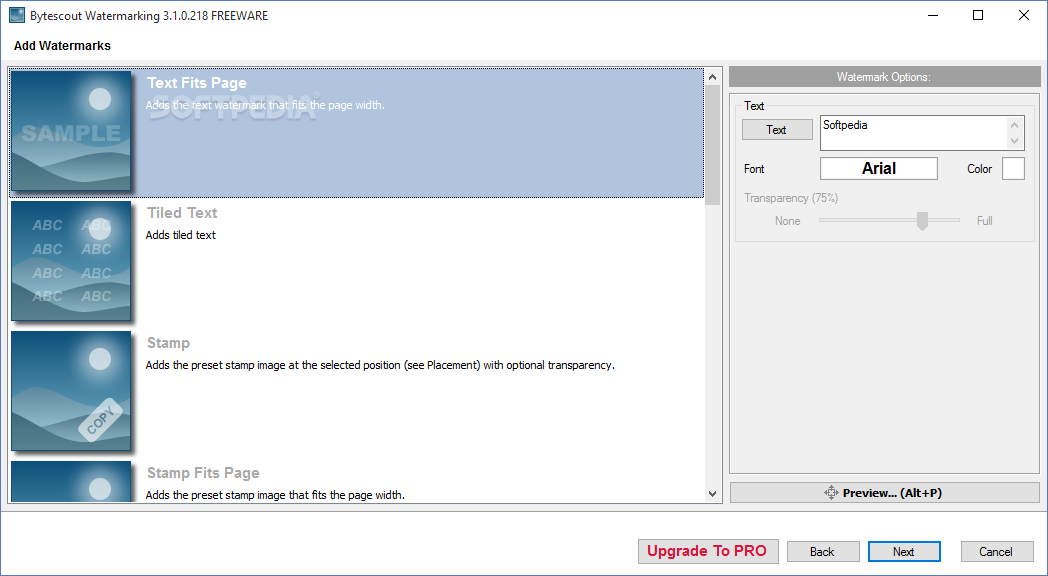Select the Tiled Text ABC thumbnail
This screenshot has height=576, width=1048.
(x=71, y=261)
